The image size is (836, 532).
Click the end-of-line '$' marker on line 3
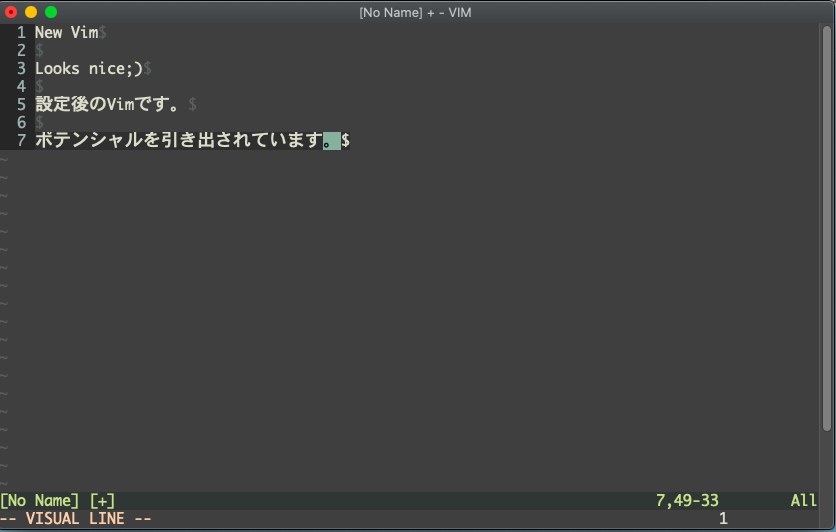[148, 69]
